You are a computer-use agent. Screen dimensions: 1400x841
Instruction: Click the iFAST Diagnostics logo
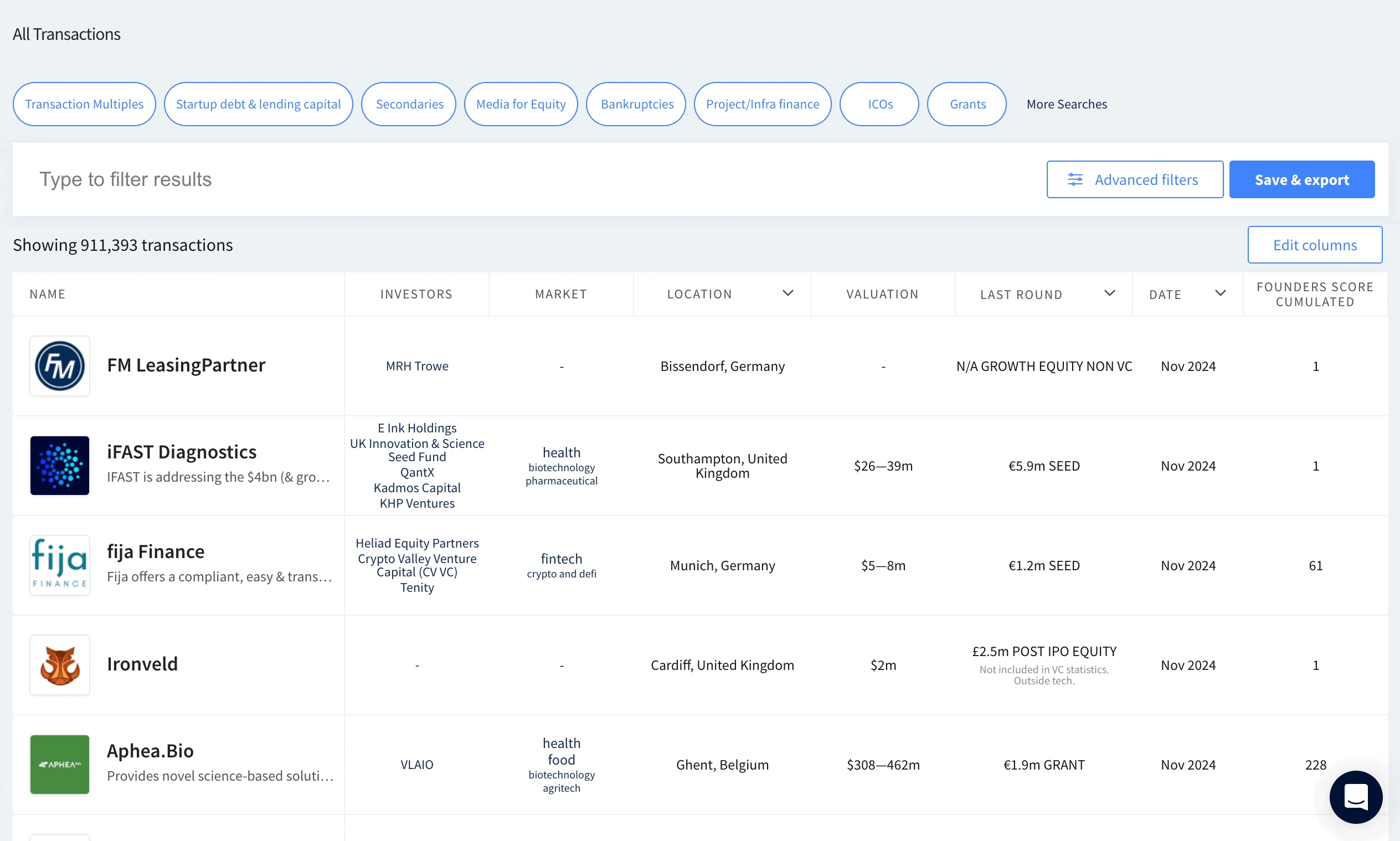pos(59,465)
